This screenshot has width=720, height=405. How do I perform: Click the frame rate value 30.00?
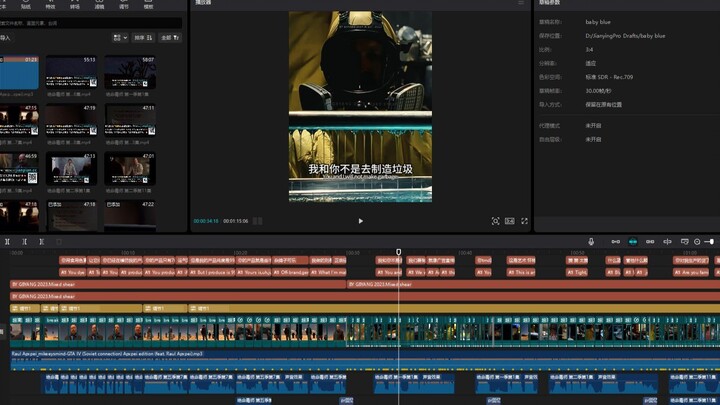[598, 91]
